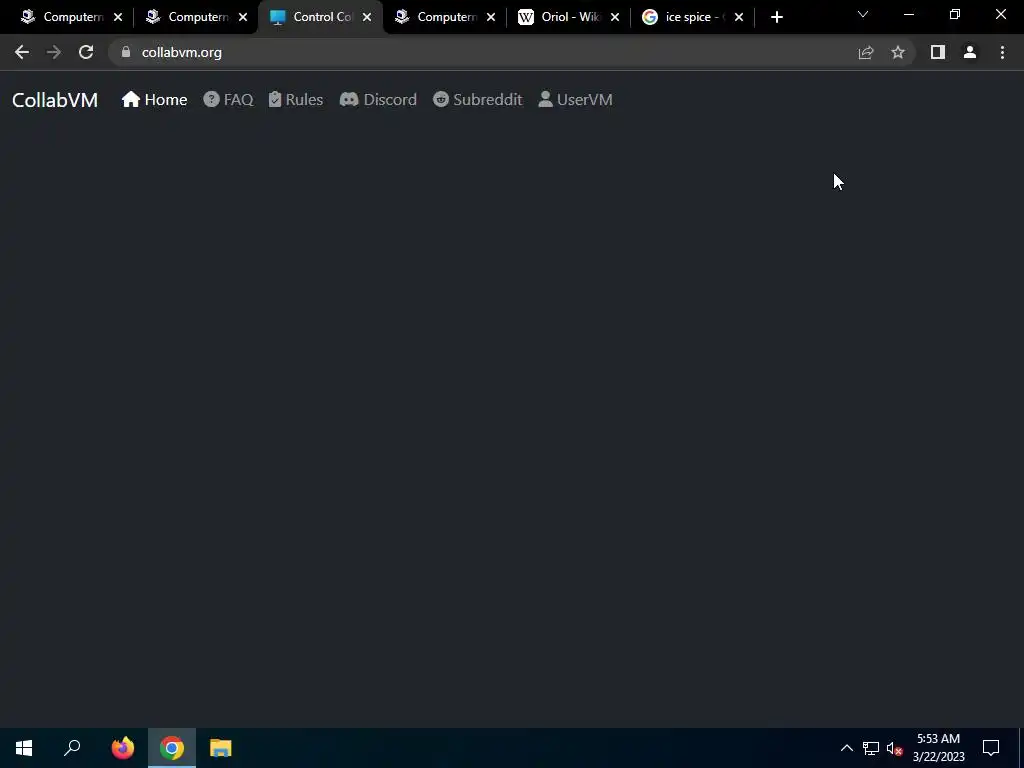
Task: Open the Windows Start menu
Action: point(24,748)
